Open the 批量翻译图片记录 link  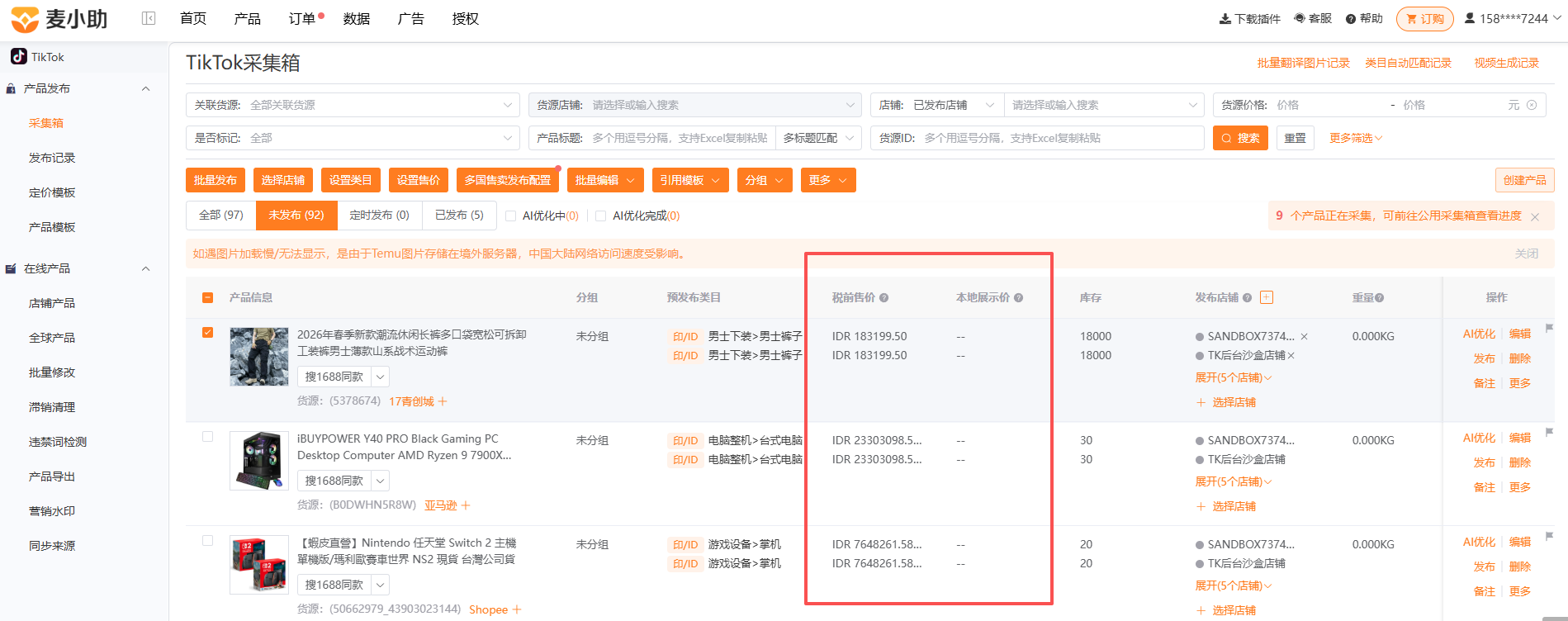1303,63
